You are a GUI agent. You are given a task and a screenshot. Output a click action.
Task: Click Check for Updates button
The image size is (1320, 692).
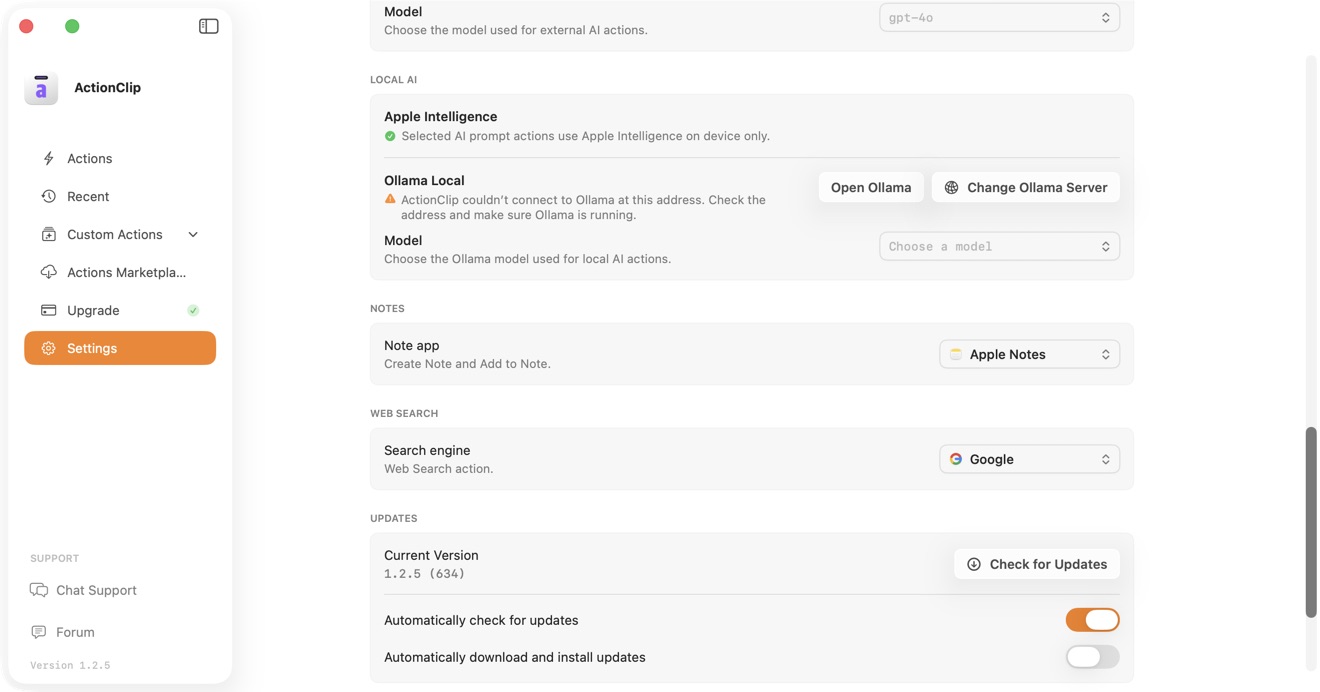coord(1037,564)
